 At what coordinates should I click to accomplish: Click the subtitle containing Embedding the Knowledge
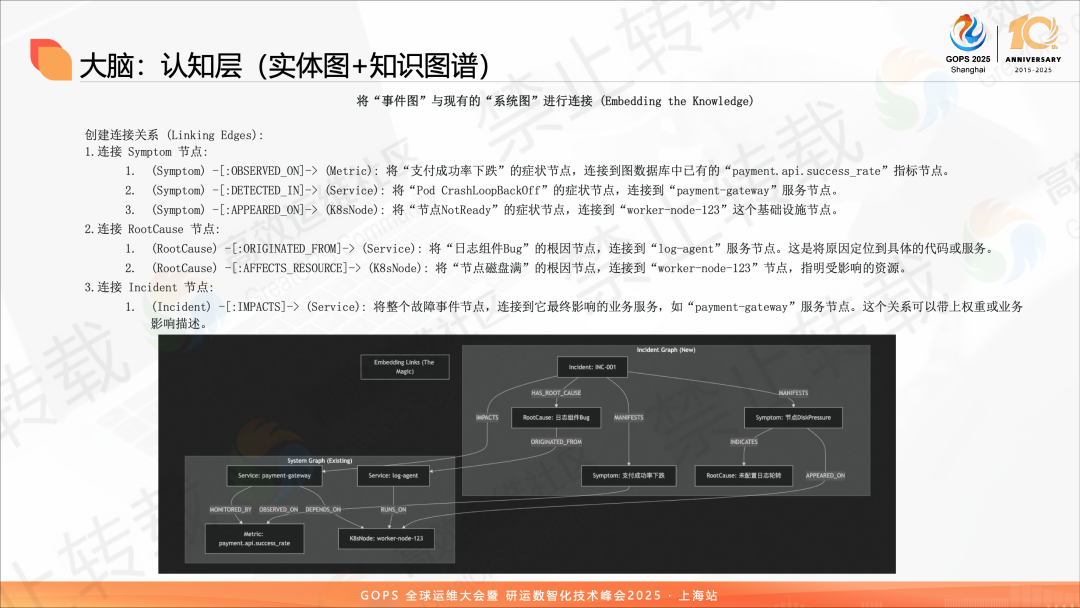click(x=555, y=101)
